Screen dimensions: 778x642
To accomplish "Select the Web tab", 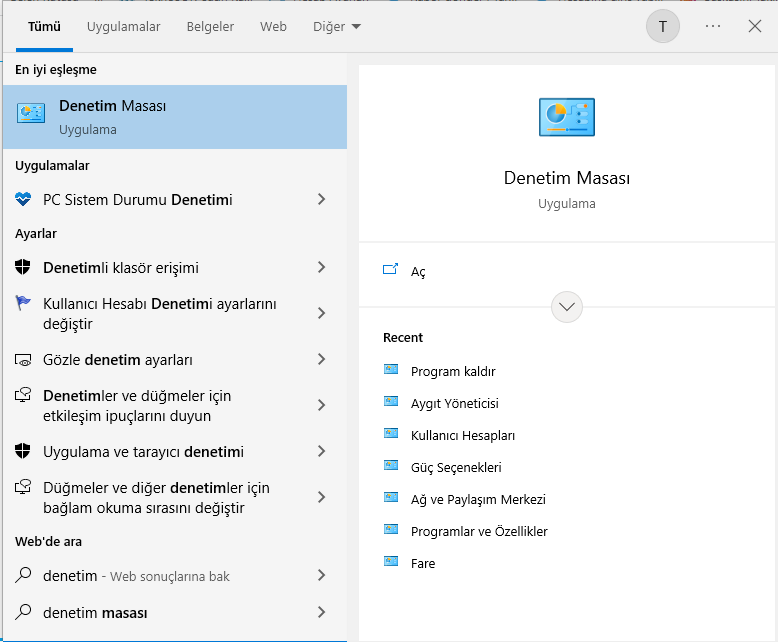I will pyautogui.click(x=273, y=27).
